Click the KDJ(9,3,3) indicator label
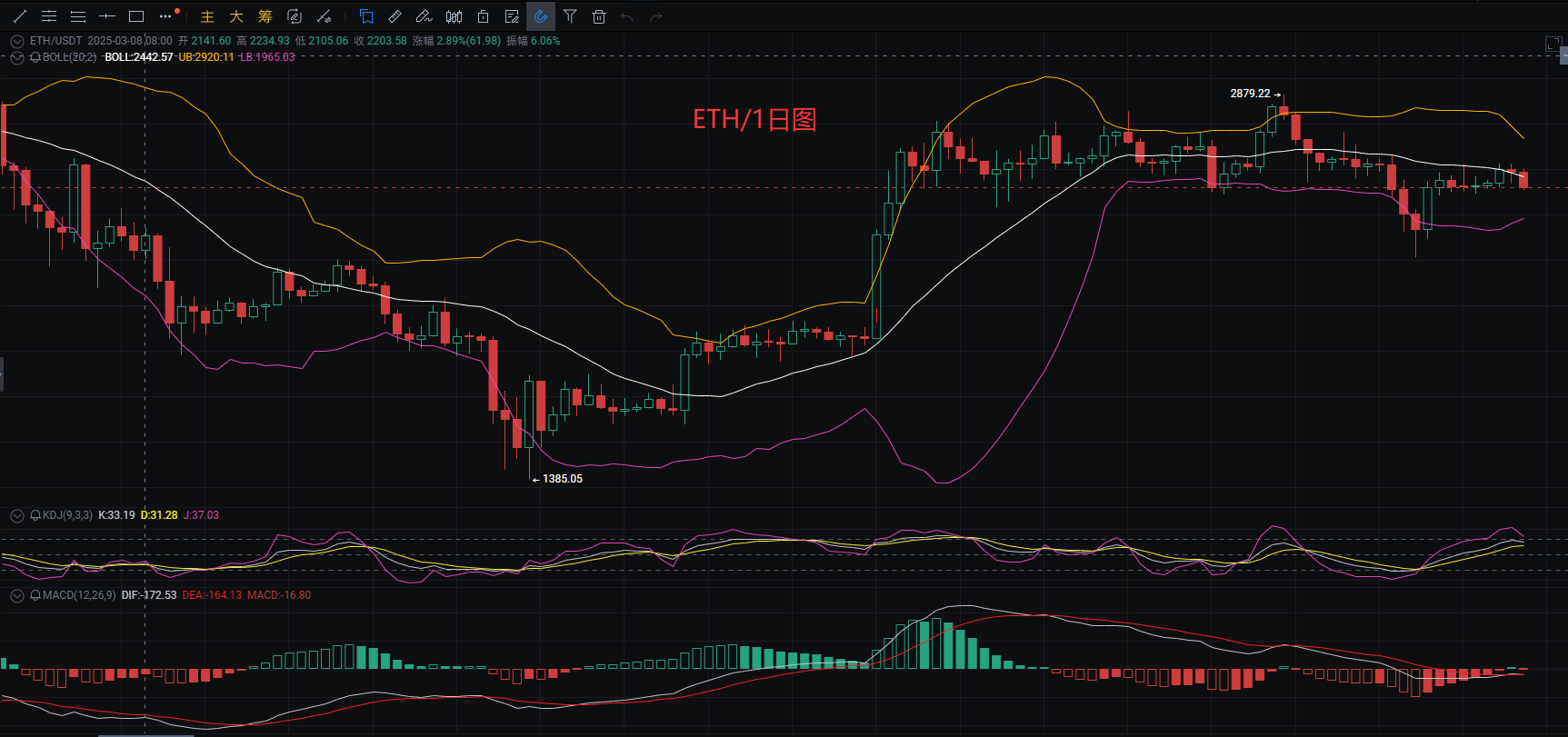This screenshot has height=737, width=1568. pyautogui.click(x=67, y=515)
